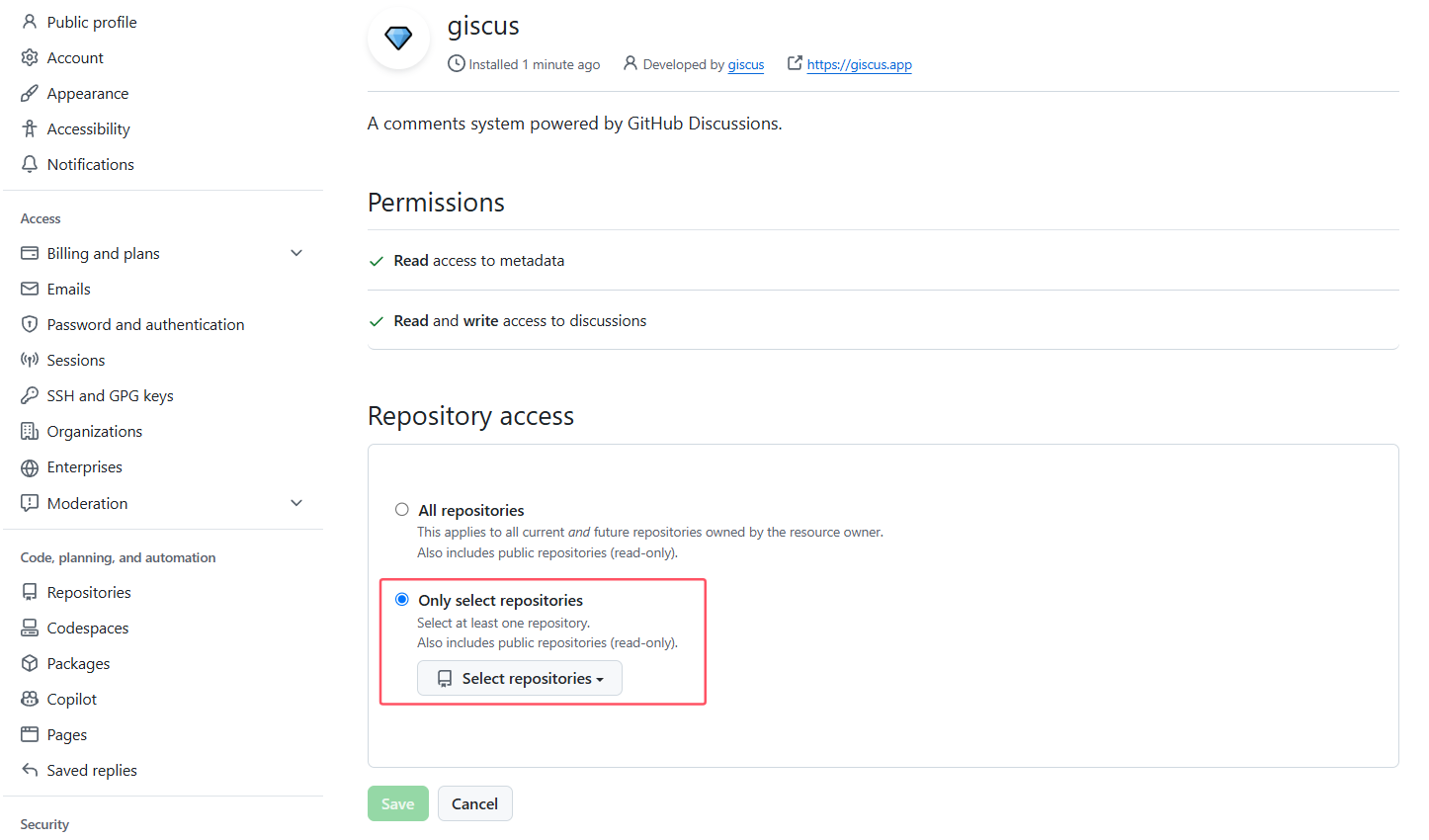1429x840 pixels.
Task: Open Password and authentication settings
Action: tap(145, 324)
